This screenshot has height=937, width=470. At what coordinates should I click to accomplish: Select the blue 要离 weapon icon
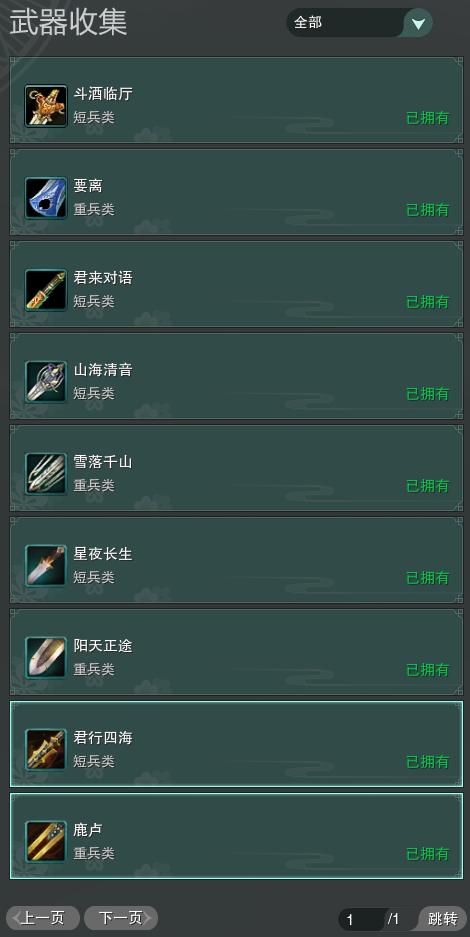[x=46, y=198]
